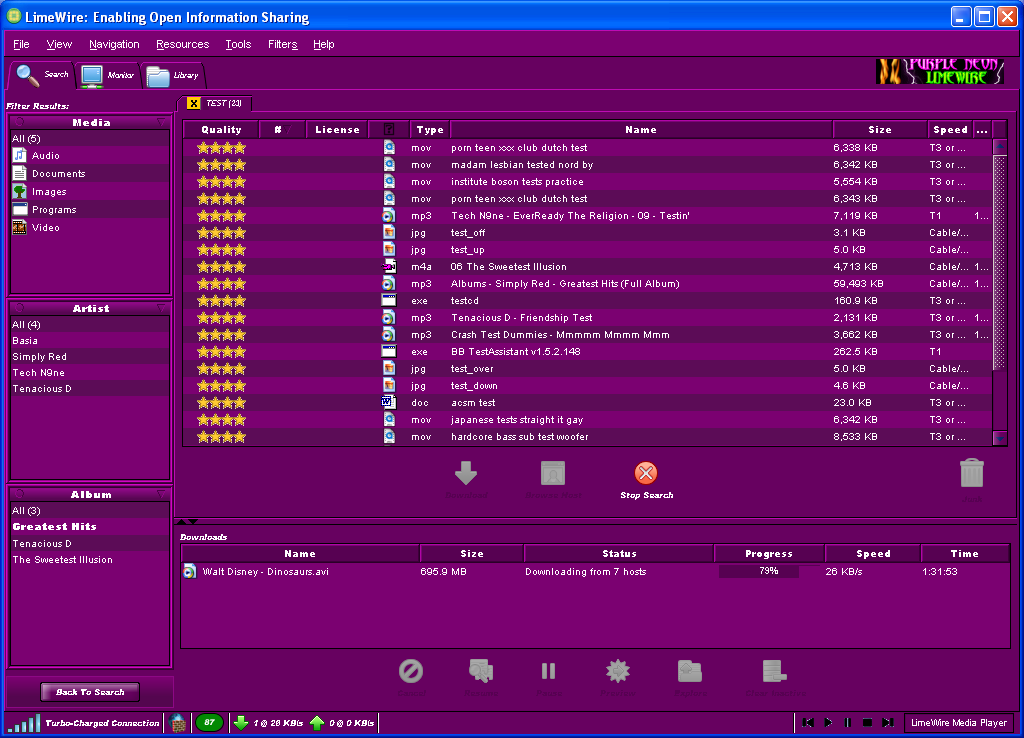Click the Explore folder icon
The width and height of the screenshot is (1024, 738).
pyautogui.click(x=690, y=671)
